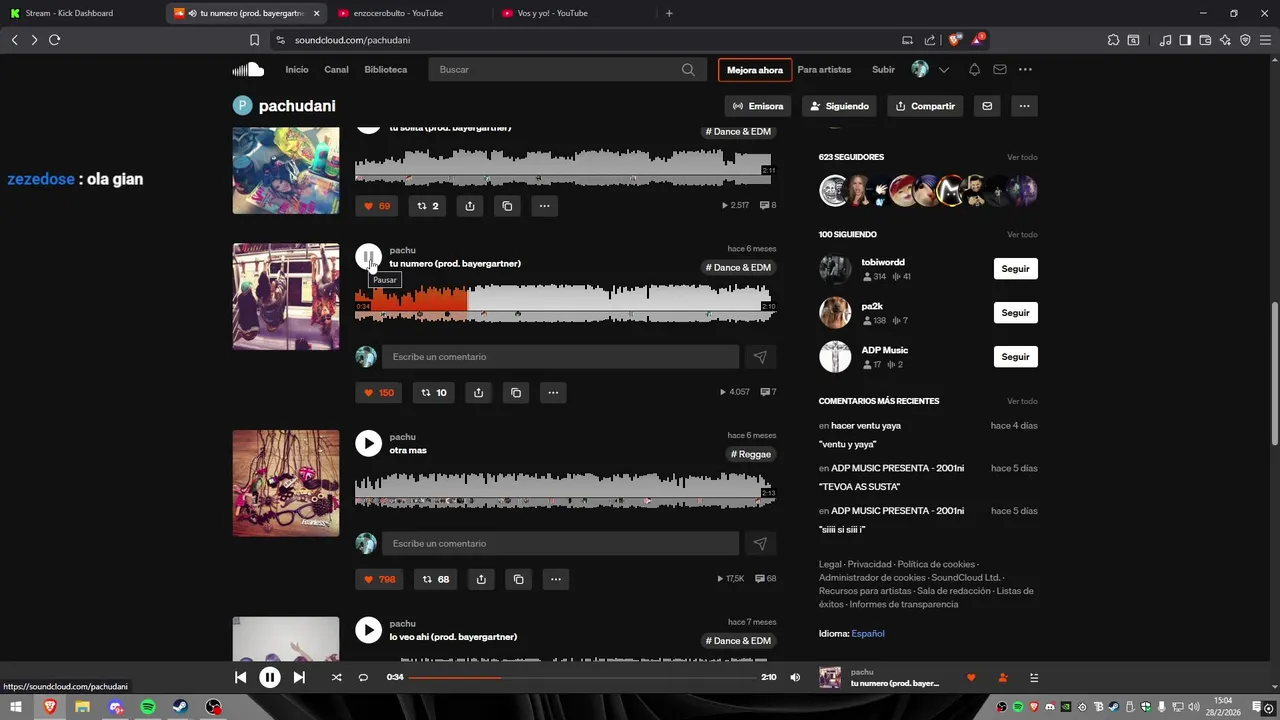
Task: Seek within otra mas waveform
Action: (x=565, y=490)
